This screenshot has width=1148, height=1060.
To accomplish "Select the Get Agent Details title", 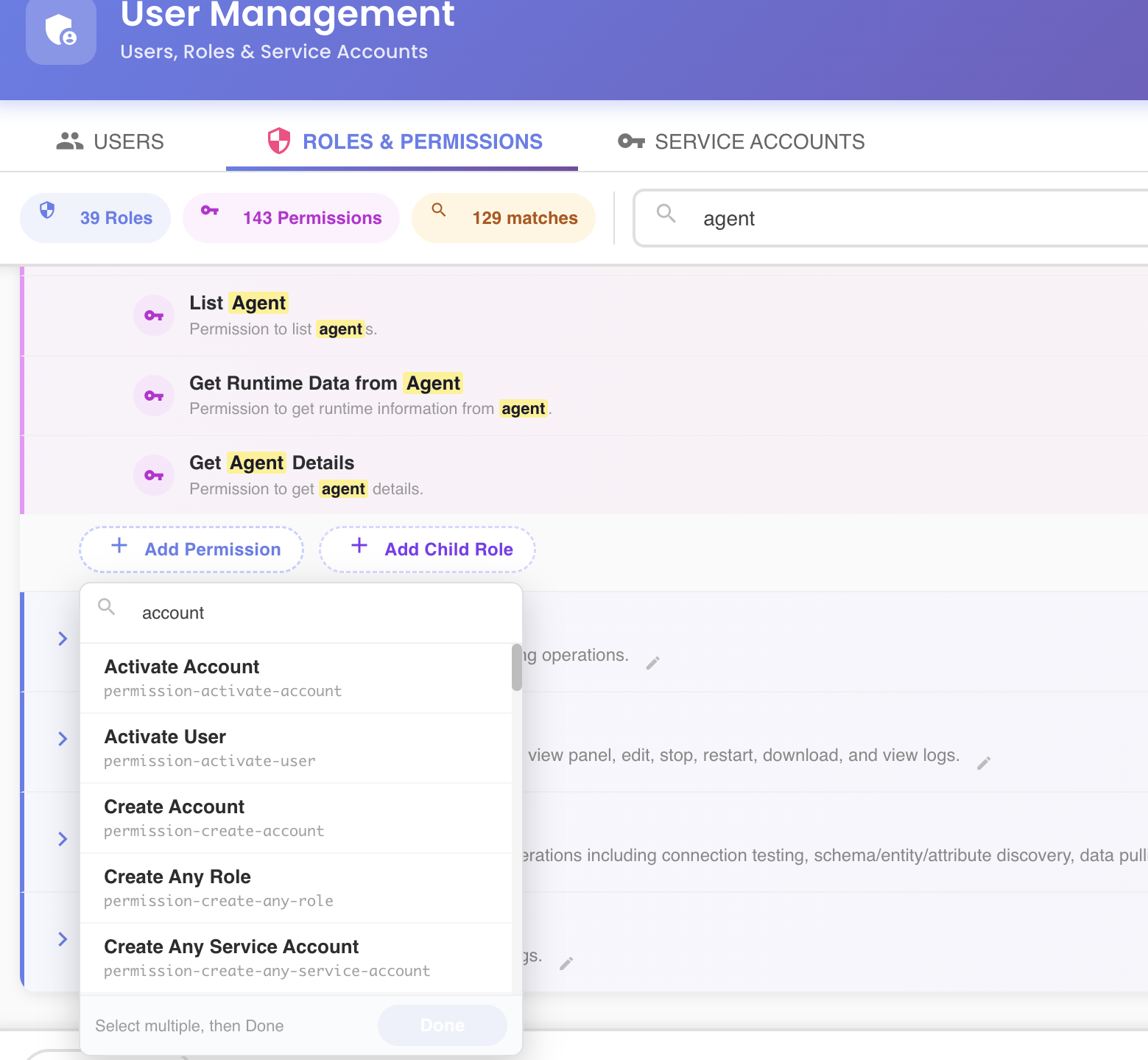I will (x=272, y=463).
